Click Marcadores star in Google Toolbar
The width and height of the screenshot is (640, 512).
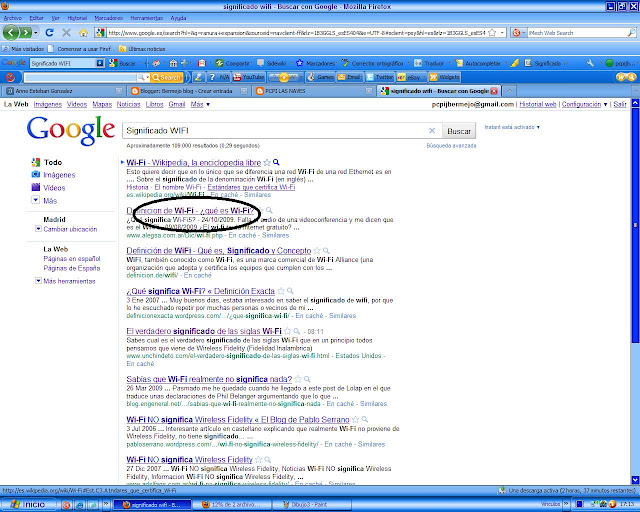click(317, 63)
